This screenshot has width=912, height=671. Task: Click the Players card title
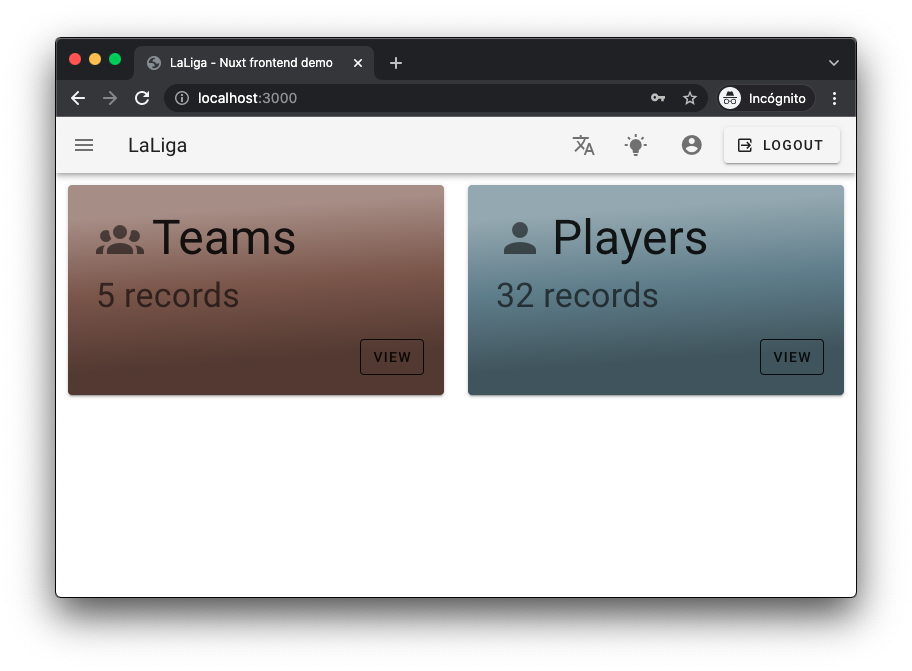coord(630,239)
